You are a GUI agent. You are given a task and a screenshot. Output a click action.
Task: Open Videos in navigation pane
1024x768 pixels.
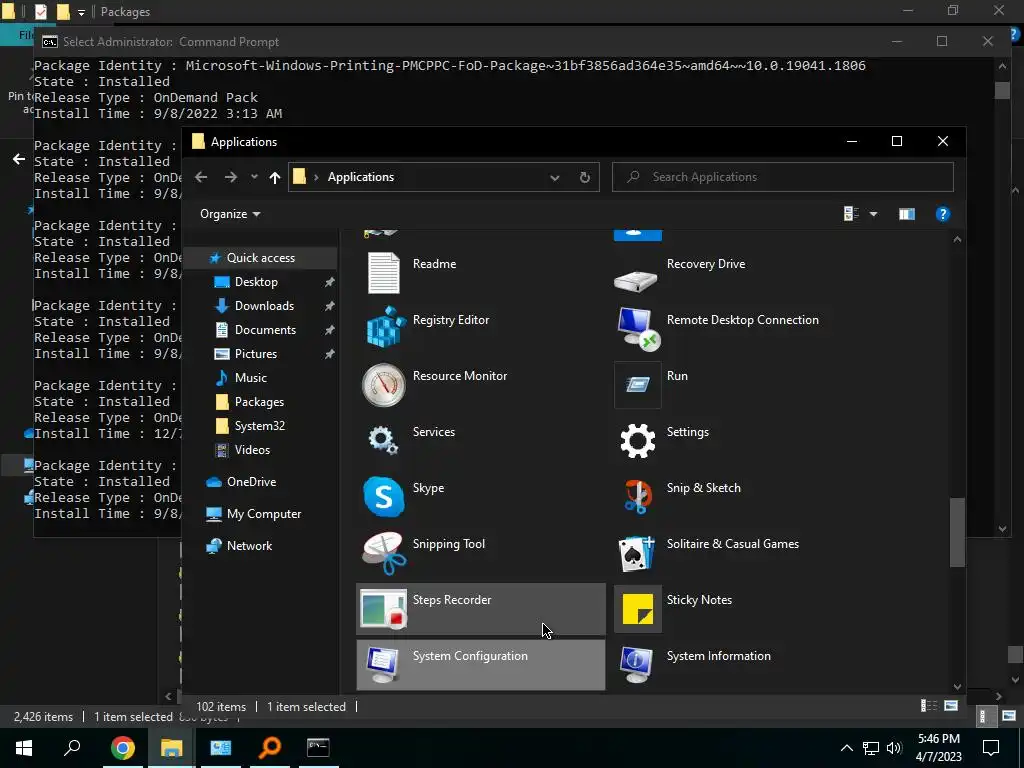252,450
